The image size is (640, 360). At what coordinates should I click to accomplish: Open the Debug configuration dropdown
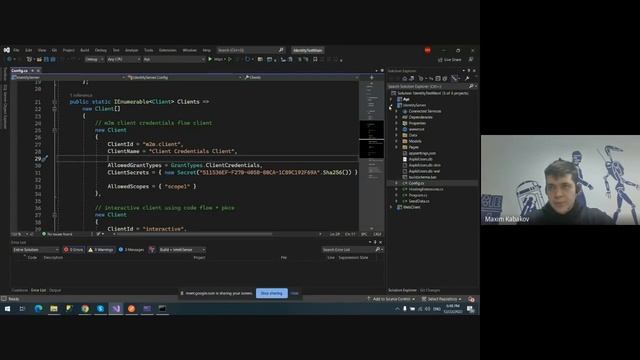[x=94, y=59]
